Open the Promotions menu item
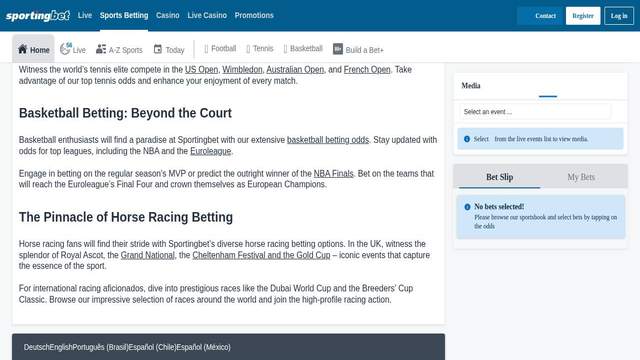Image resolution: width=640 pixels, height=360 pixels. (254, 16)
